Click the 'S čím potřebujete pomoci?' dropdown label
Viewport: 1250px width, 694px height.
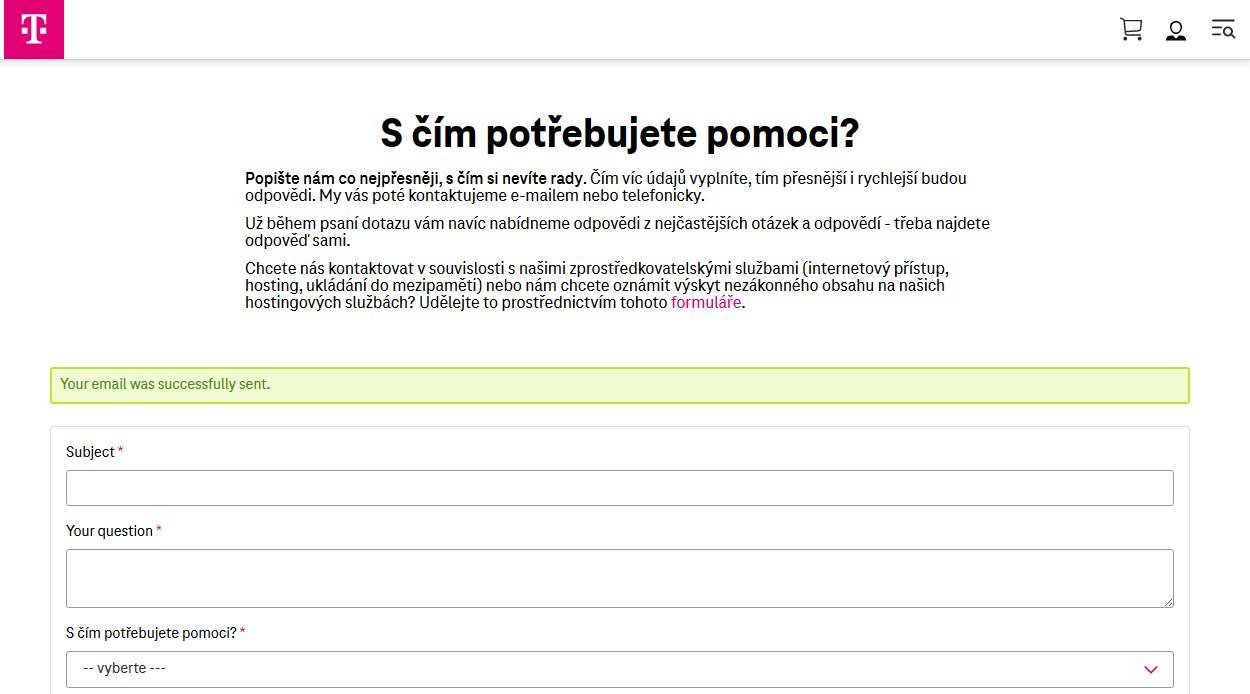coord(151,633)
